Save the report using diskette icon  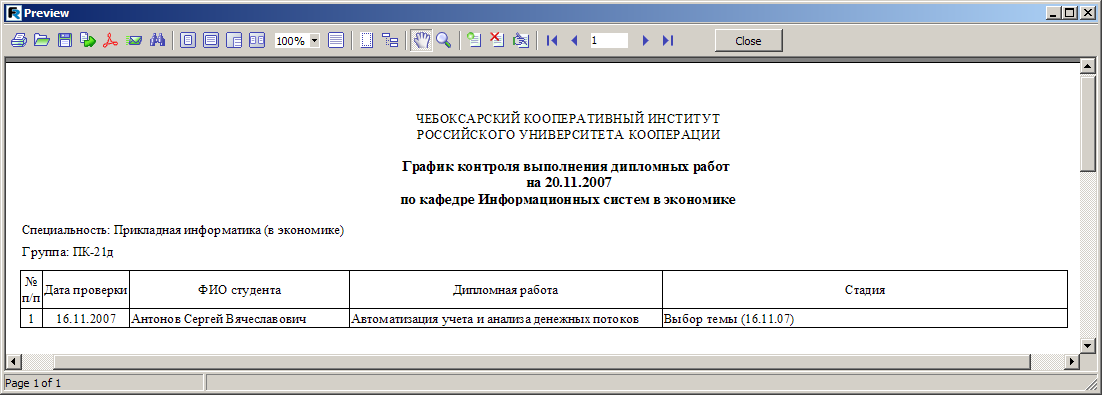pyautogui.click(x=65, y=41)
